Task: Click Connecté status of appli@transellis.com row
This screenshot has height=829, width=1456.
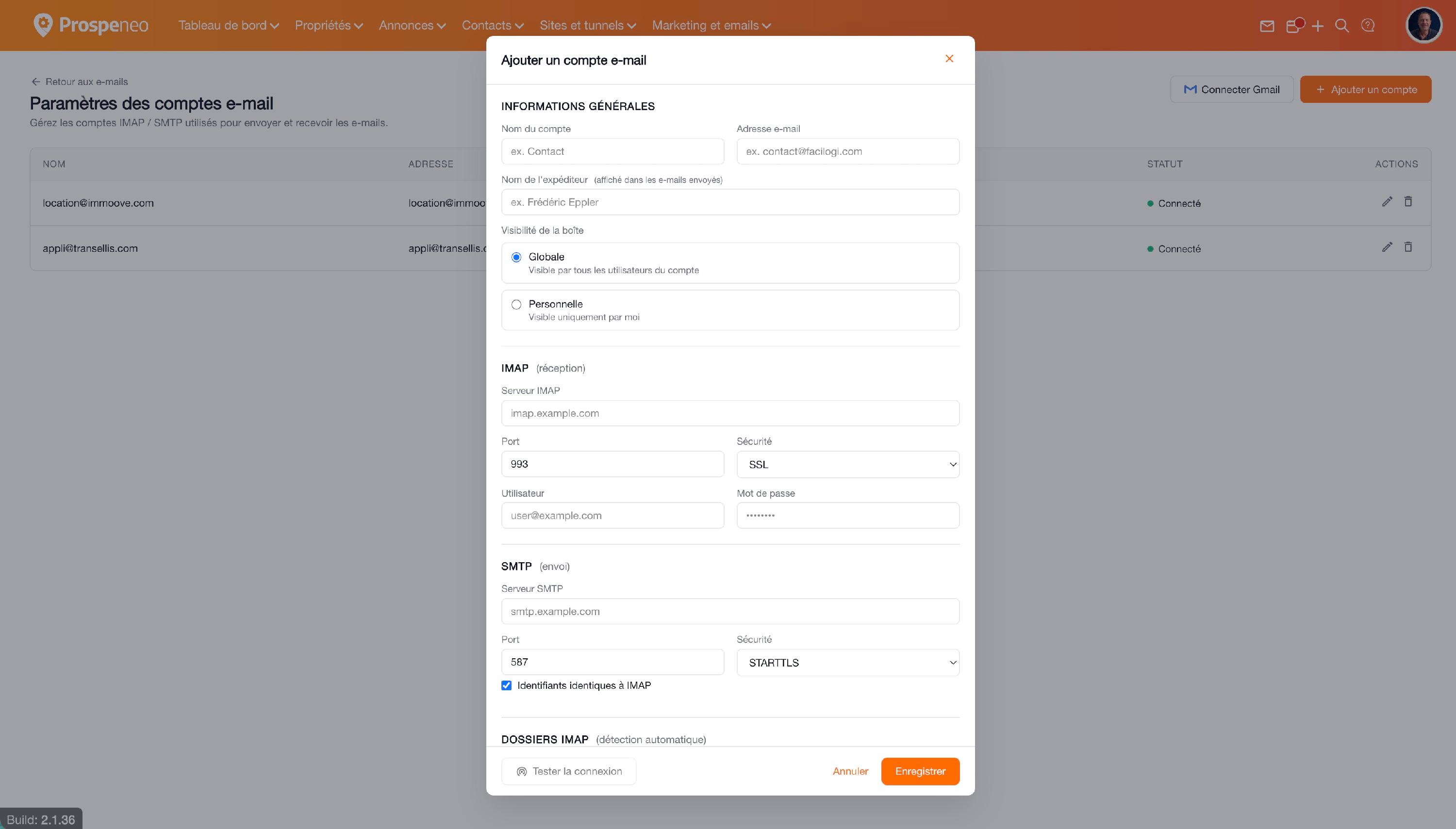Action: point(1174,249)
